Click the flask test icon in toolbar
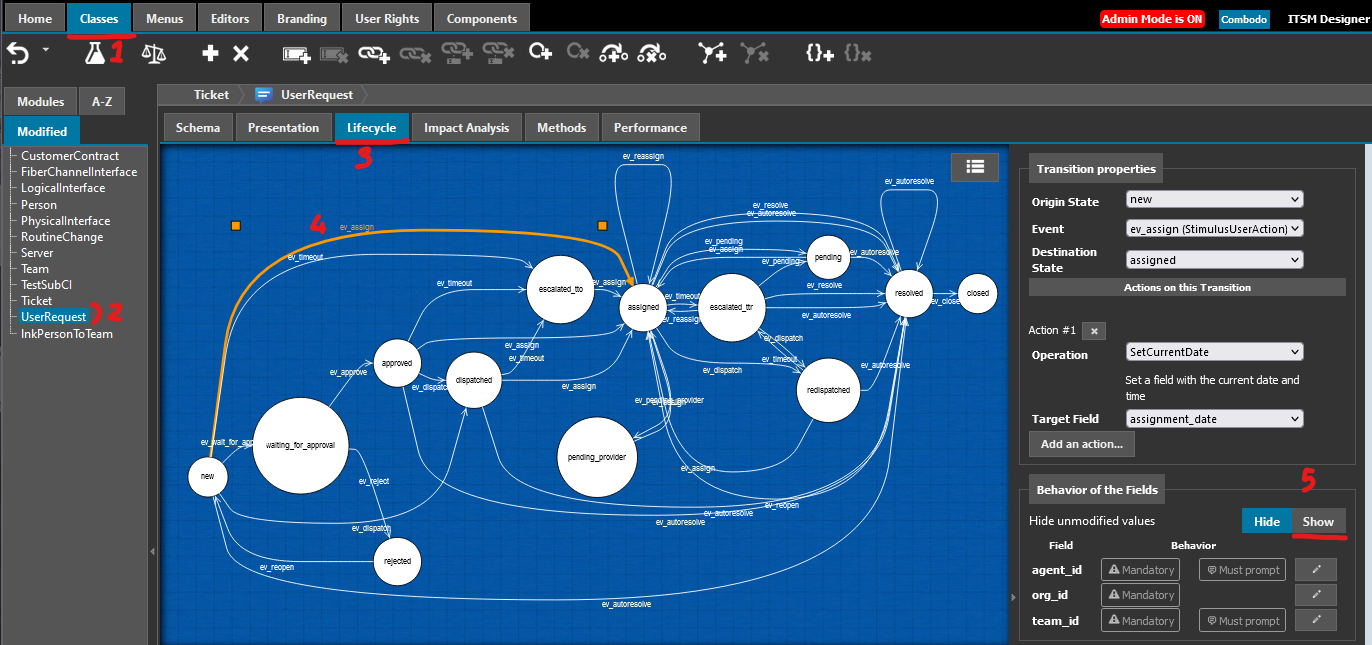The height and width of the screenshot is (645, 1372). [95, 54]
